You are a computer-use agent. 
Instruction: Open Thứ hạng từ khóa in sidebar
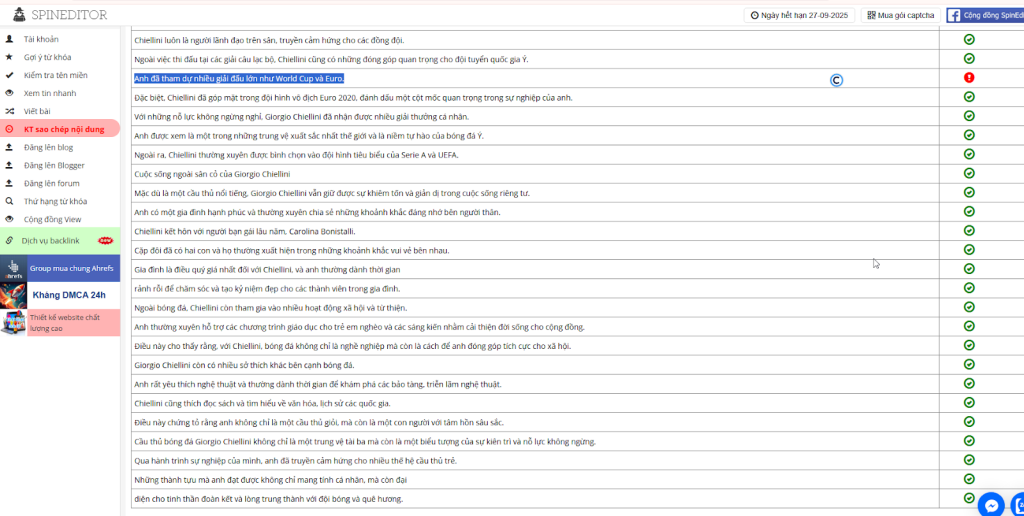click(55, 201)
